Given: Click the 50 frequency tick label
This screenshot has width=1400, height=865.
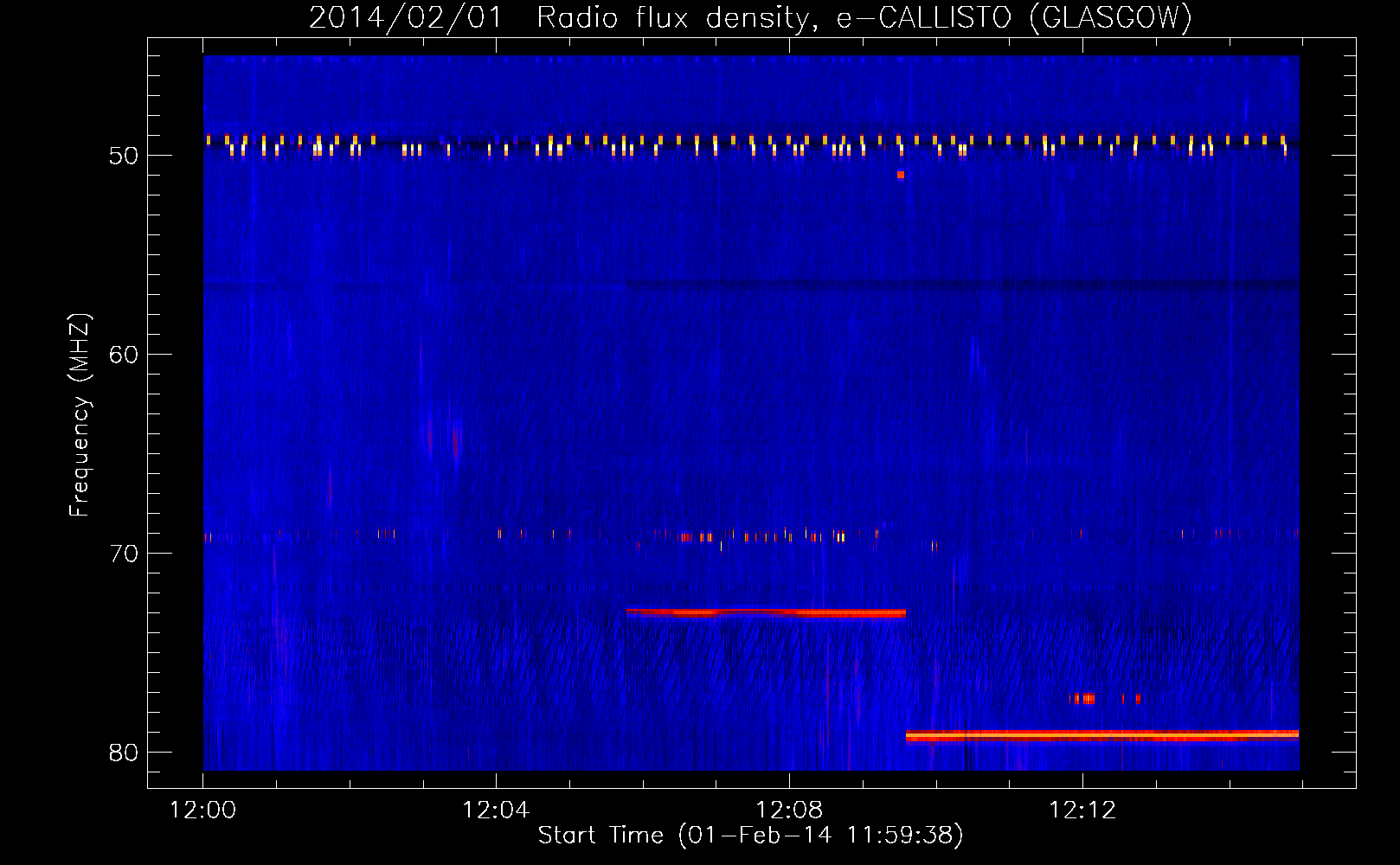Looking at the screenshot, I should 124,156.
